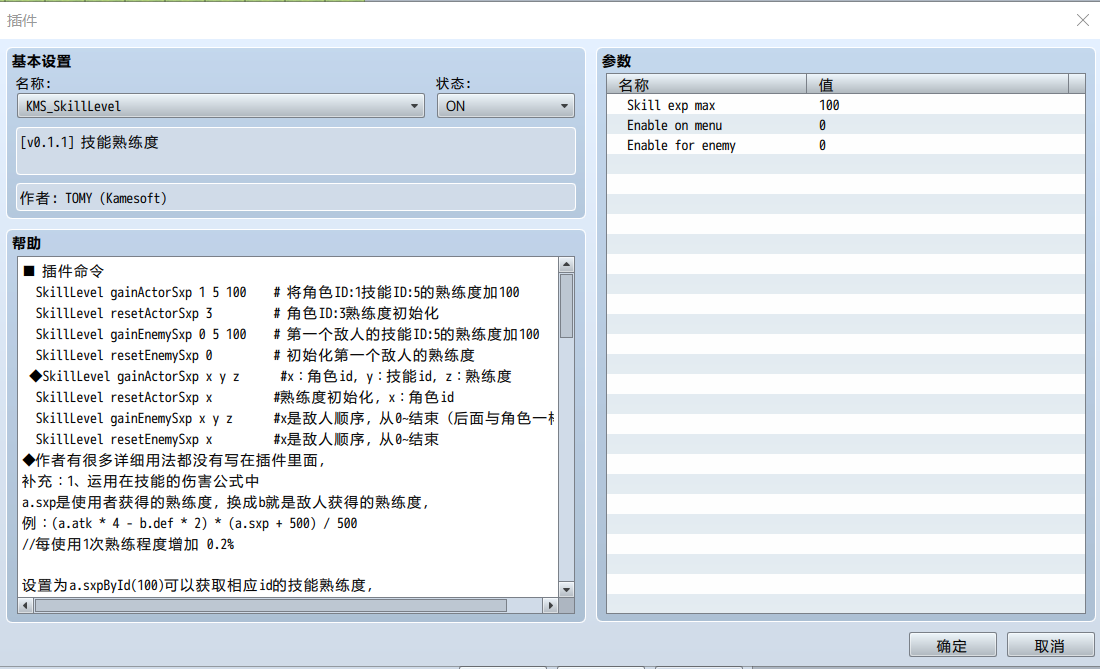Screen dimensions: 1100x669
Task: Click the help text scroll up arrow
Action: point(566,264)
